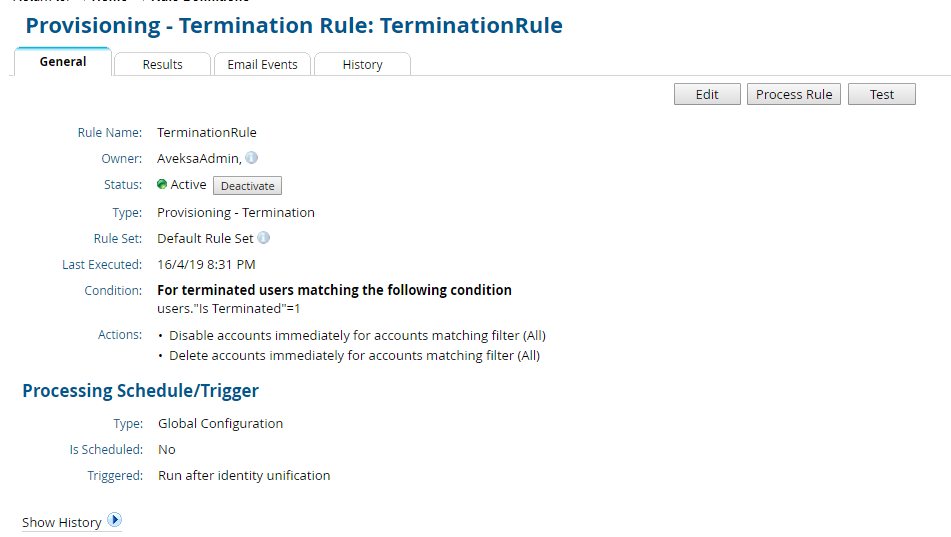The width and height of the screenshot is (951, 537).
Task: Click the info icon next to Default Rule Set
Action: pos(264,238)
